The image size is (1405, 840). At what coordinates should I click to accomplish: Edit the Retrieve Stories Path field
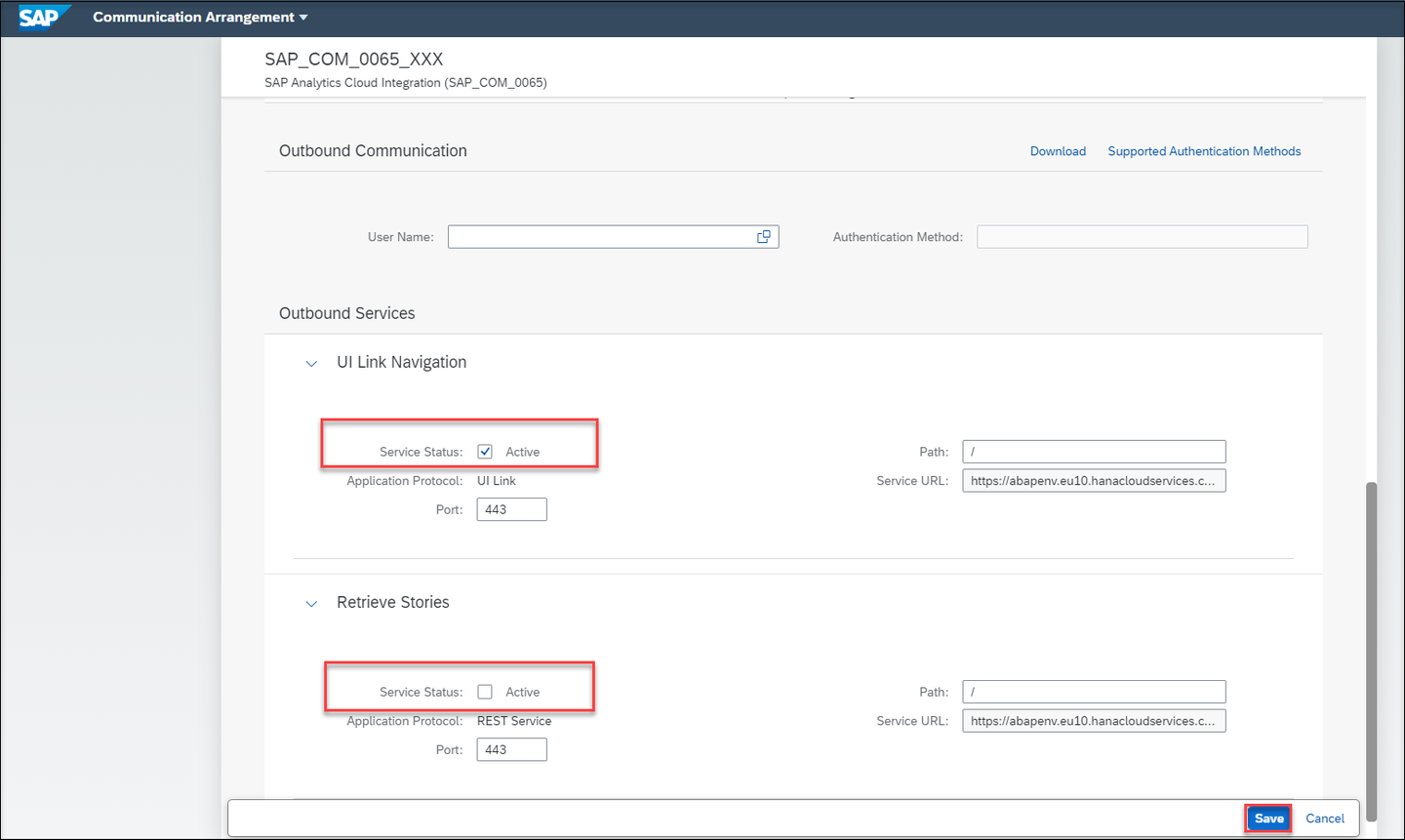1094,692
